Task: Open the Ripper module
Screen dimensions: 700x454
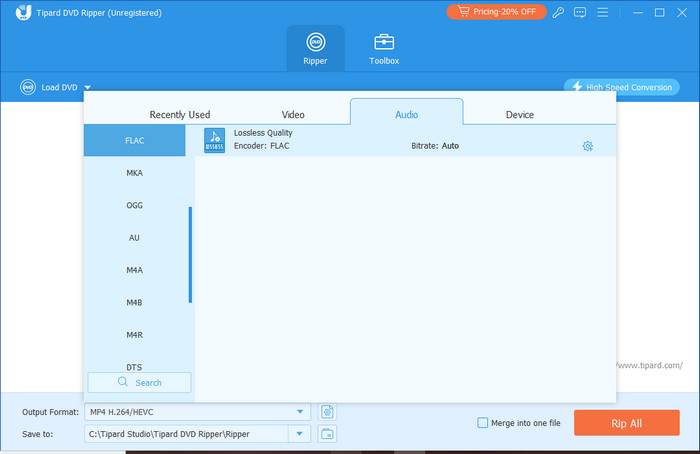Action: point(315,48)
